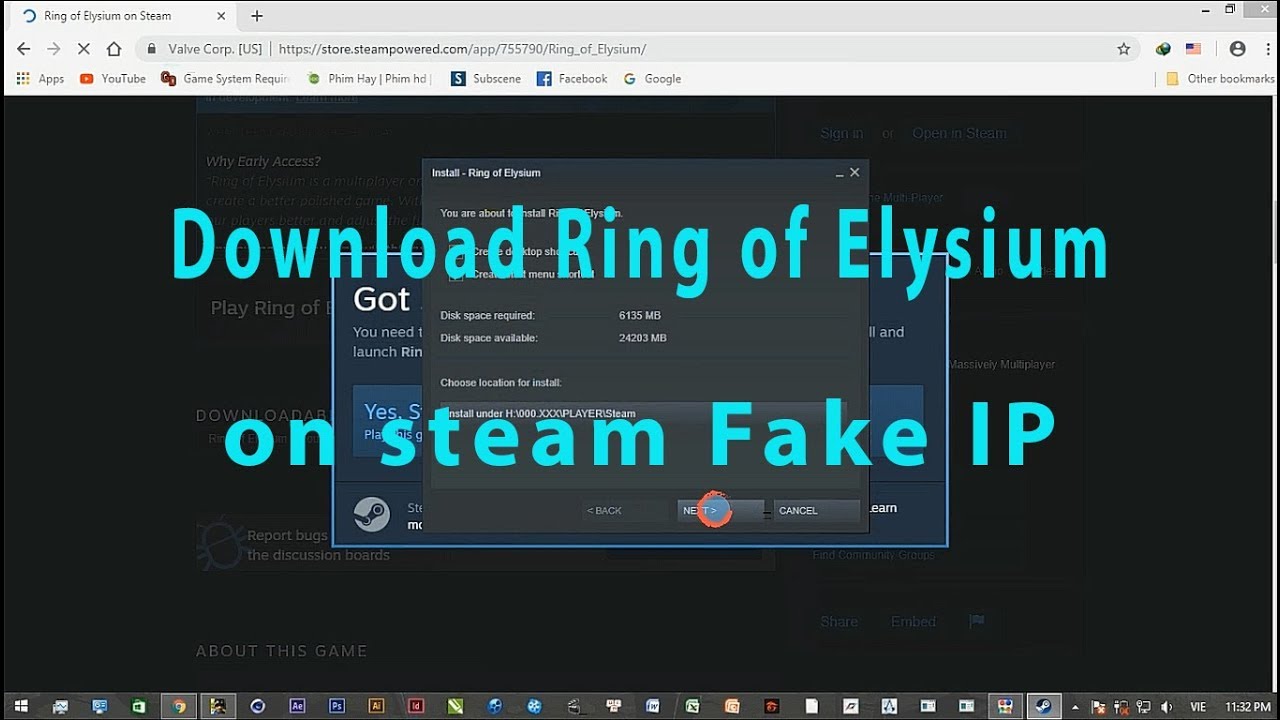Open the Chrome profile avatar icon
This screenshot has width=1280, height=720.
(x=1238, y=49)
